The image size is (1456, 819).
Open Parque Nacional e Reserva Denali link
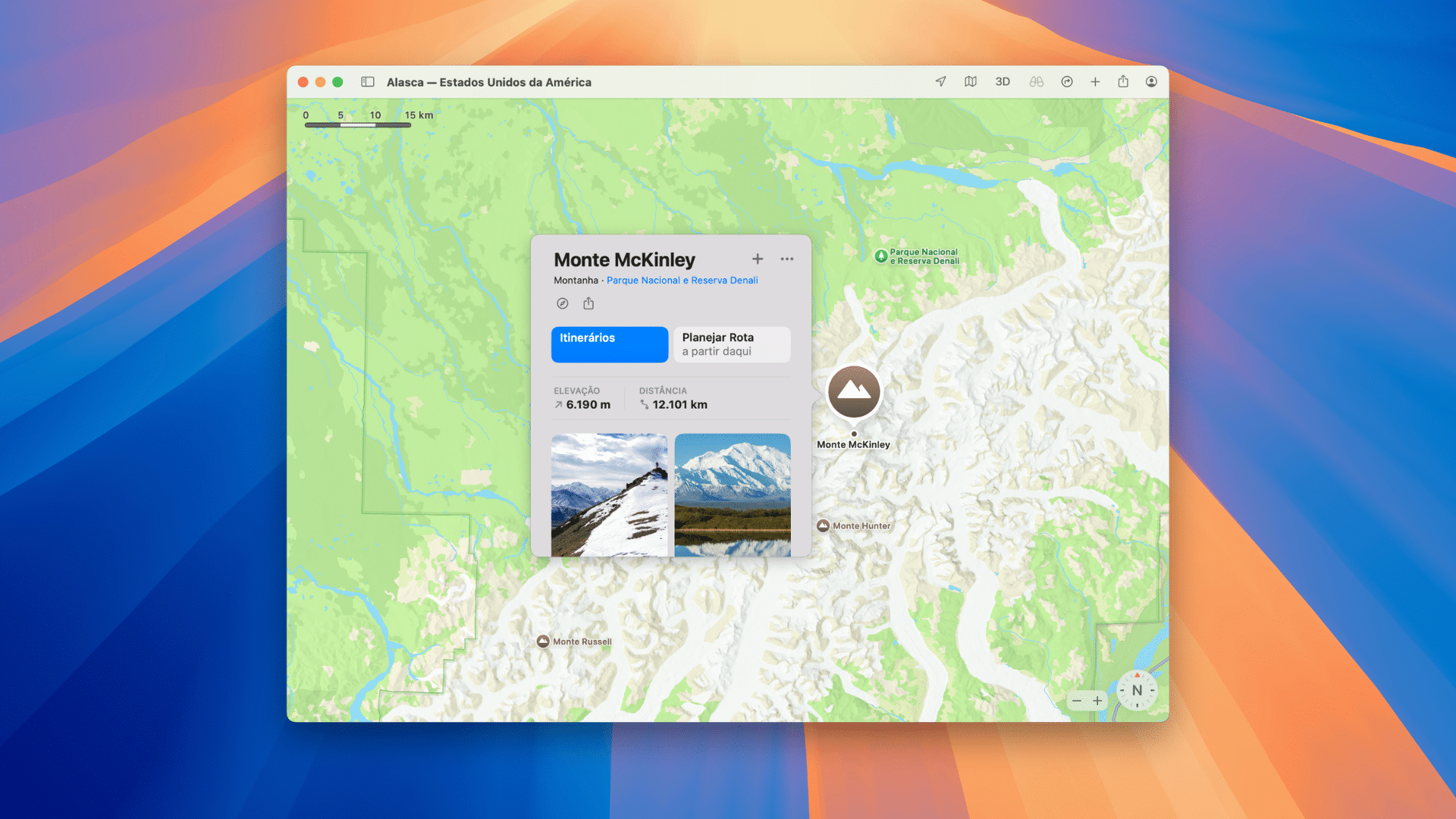tap(682, 281)
